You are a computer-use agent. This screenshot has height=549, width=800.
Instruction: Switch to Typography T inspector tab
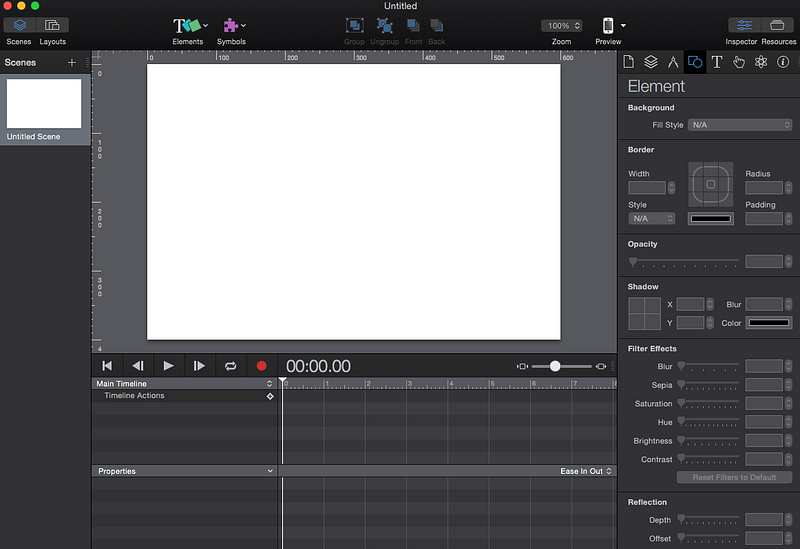tap(717, 62)
